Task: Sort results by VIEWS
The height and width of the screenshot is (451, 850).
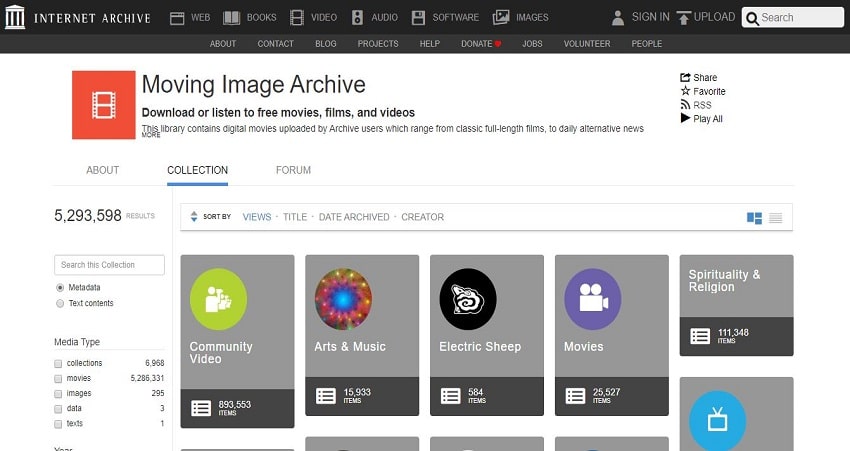Action: click(257, 217)
